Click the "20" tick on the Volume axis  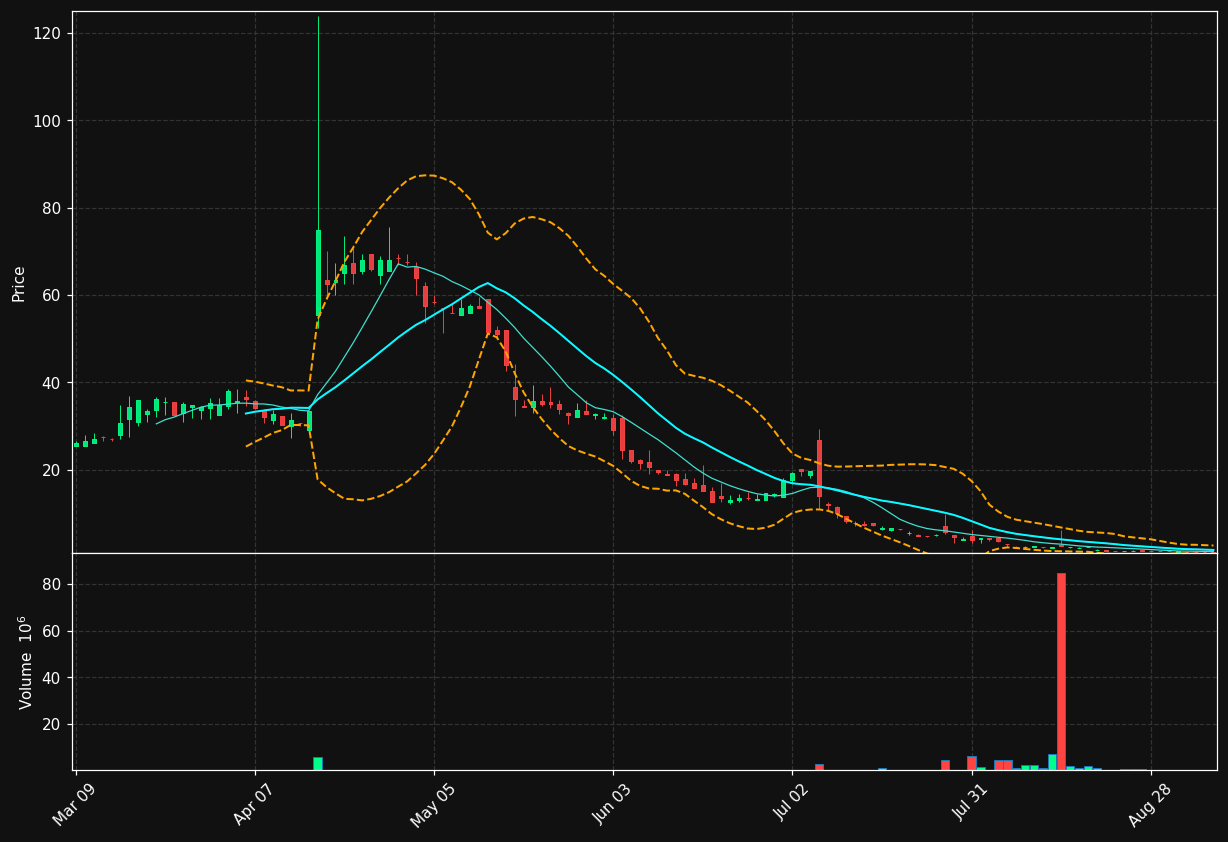[x=52, y=724]
